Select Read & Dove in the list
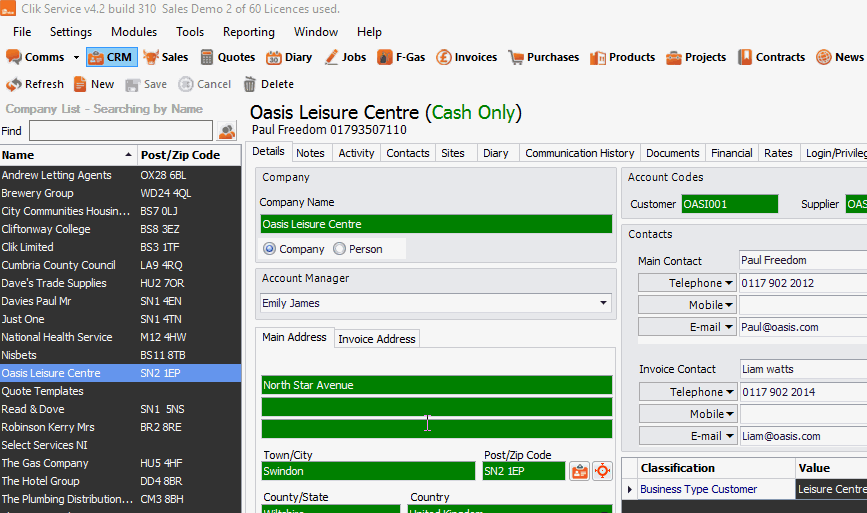Screen dimensions: 867x513 click(121, 409)
